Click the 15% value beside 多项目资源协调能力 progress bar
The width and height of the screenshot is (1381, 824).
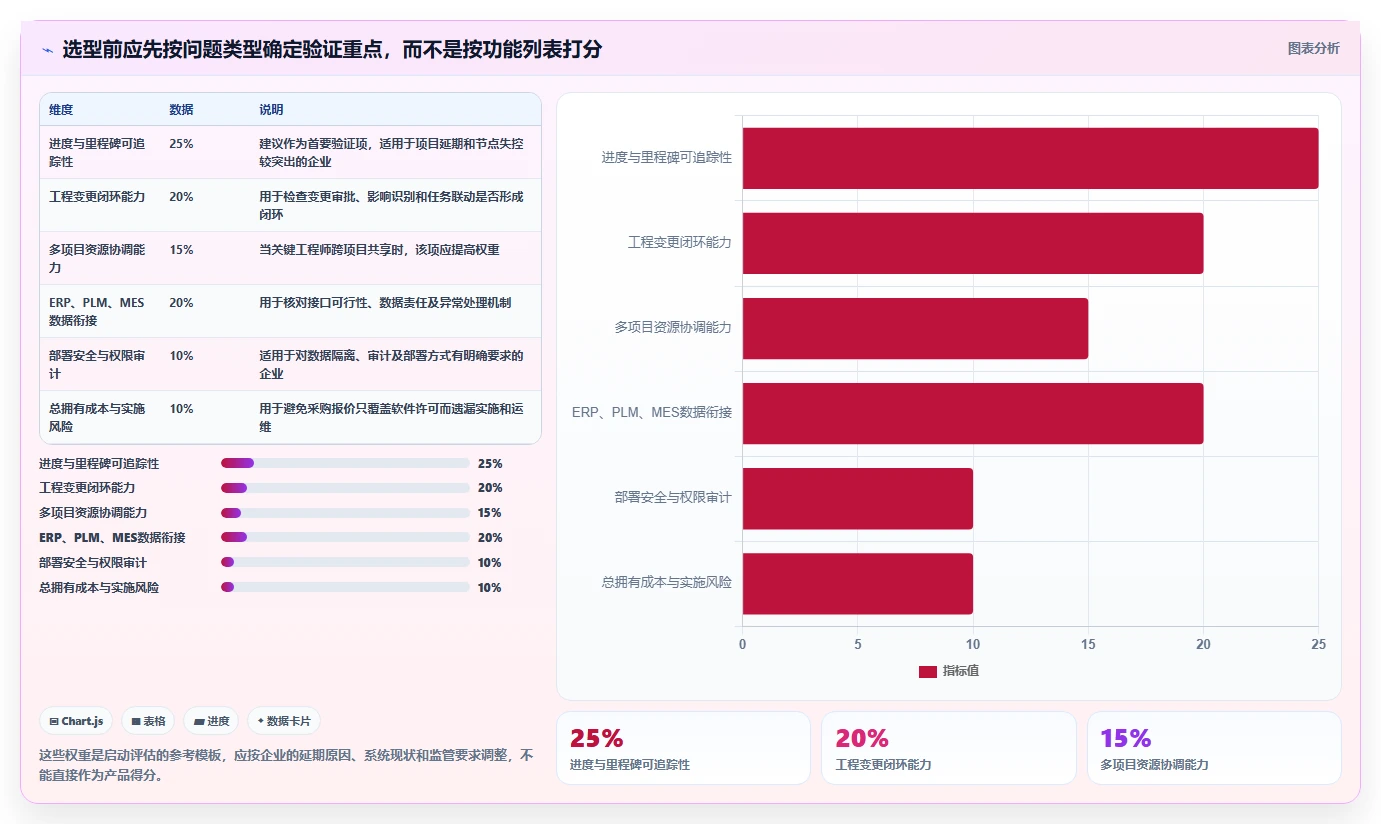(490, 513)
